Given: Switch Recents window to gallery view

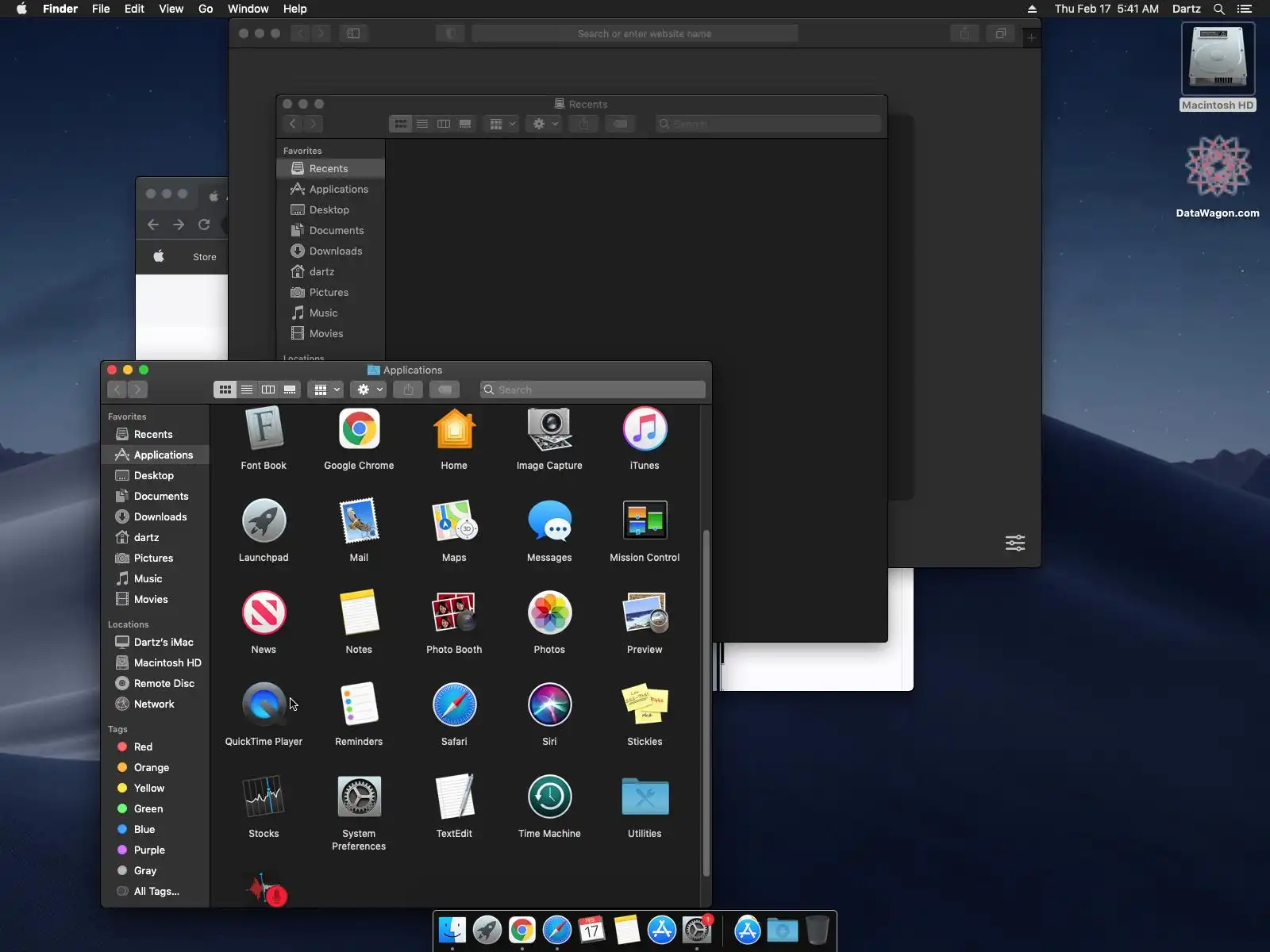Looking at the screenshot, I should [x=465, y=124].
